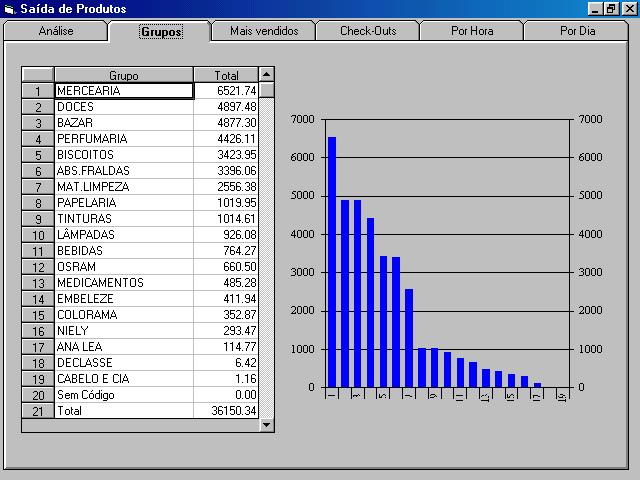Select row header number 5

pyautogui.click(x=38, y=155)
